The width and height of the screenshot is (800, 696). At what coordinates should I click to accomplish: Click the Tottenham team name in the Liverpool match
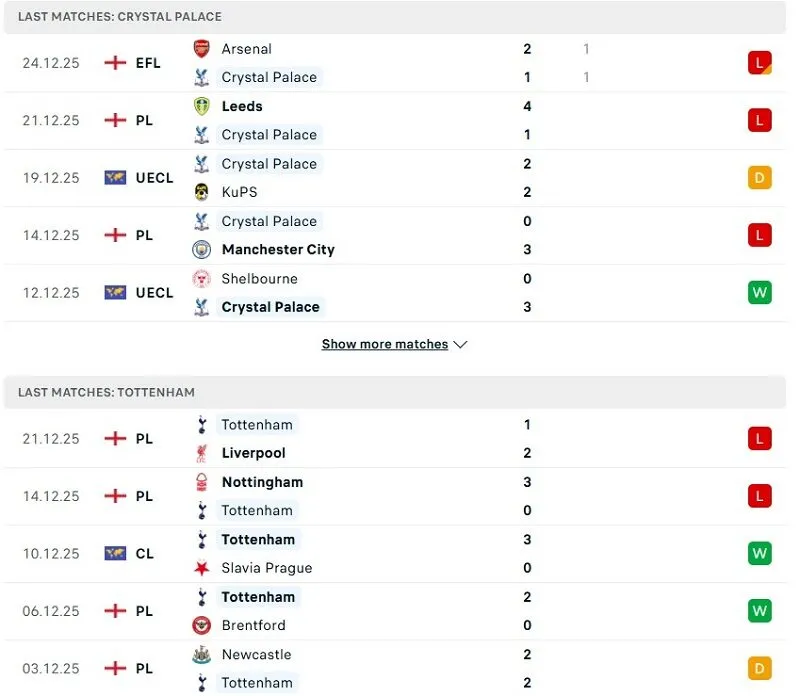[x=257, y=424]
